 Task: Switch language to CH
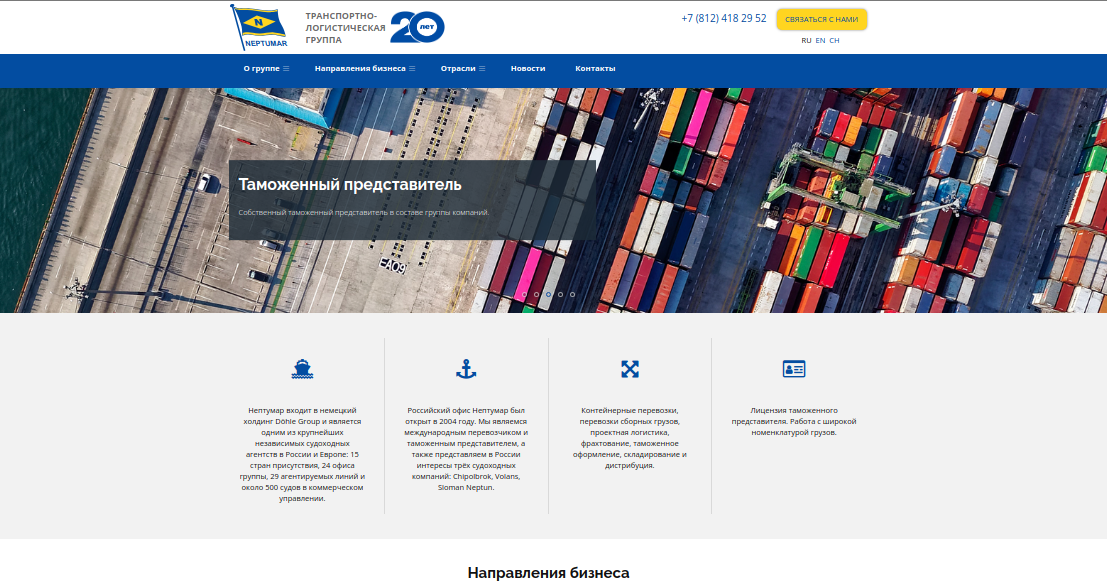pos(834,40)
